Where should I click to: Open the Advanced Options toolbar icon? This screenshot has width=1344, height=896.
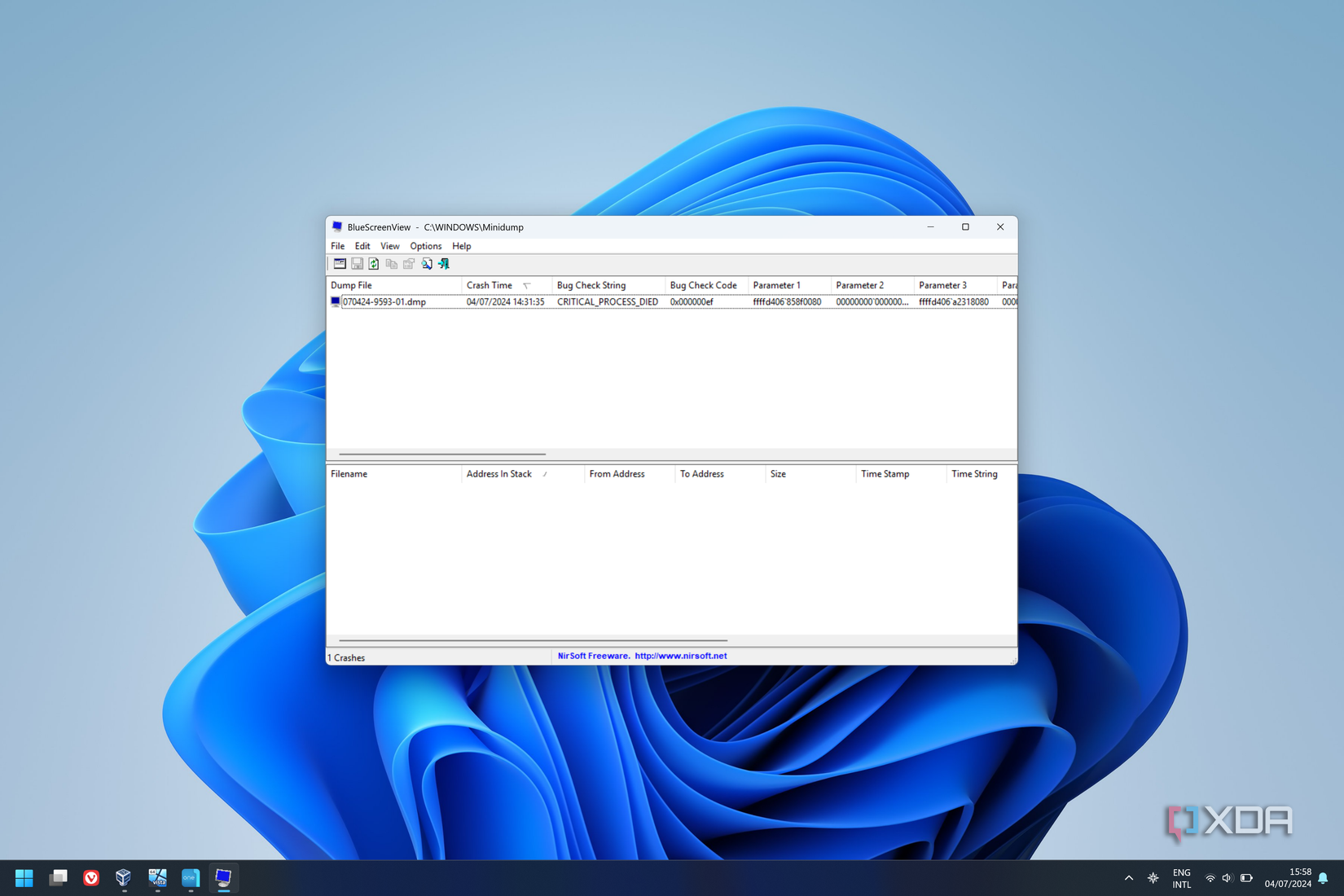click(340, 264)
